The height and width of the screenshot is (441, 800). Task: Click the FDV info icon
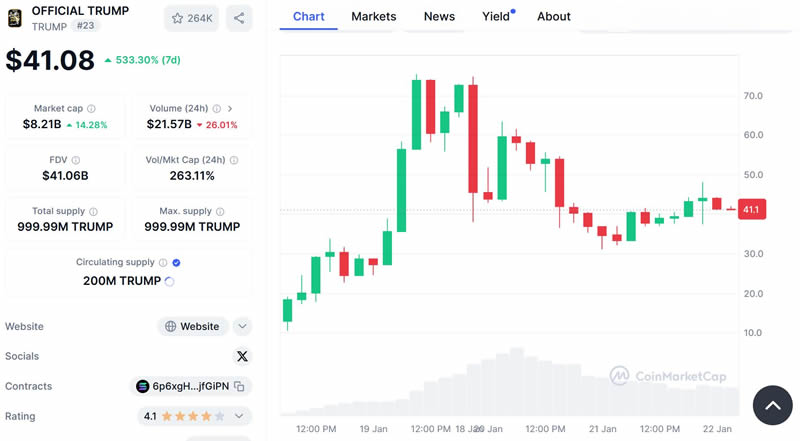(x=76, y=160)
